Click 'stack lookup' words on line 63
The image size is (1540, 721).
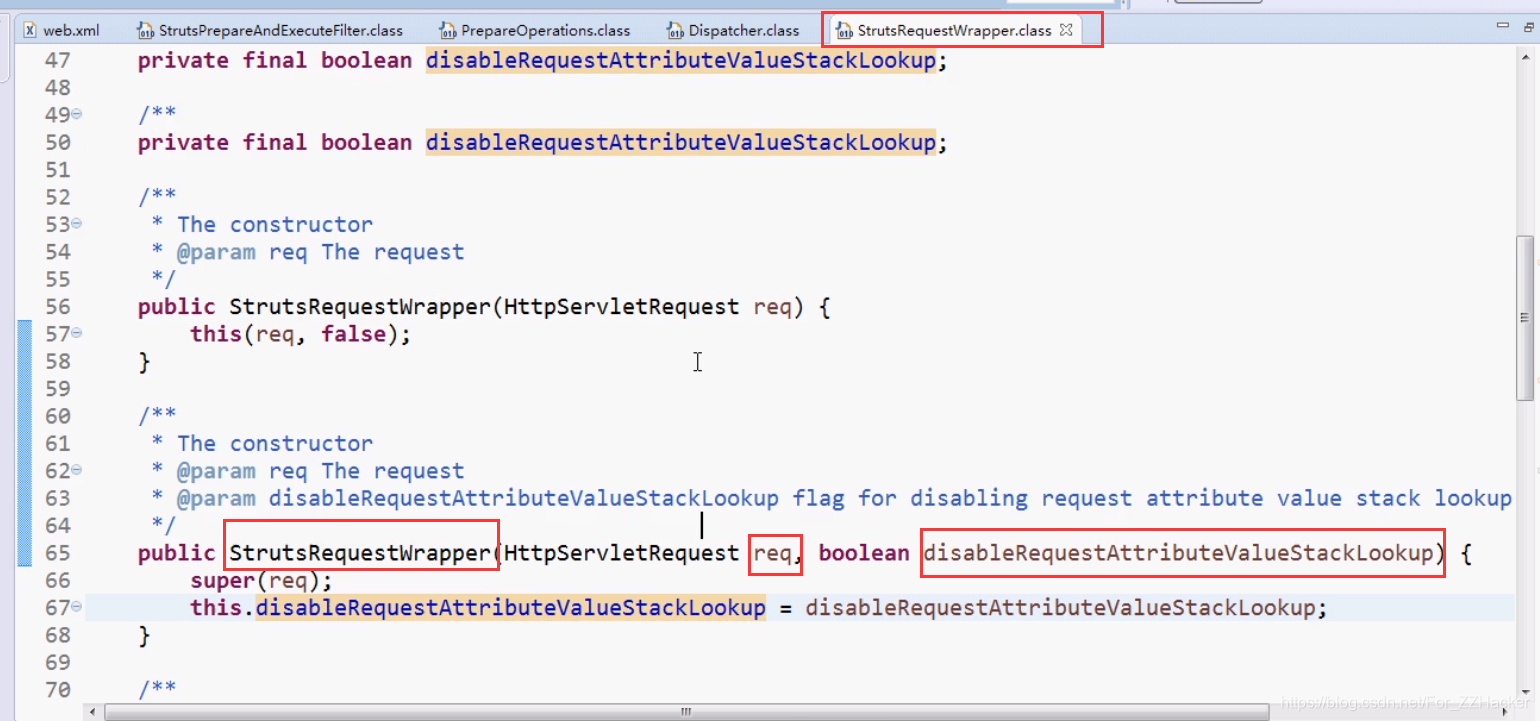(x=1434, y=498)
